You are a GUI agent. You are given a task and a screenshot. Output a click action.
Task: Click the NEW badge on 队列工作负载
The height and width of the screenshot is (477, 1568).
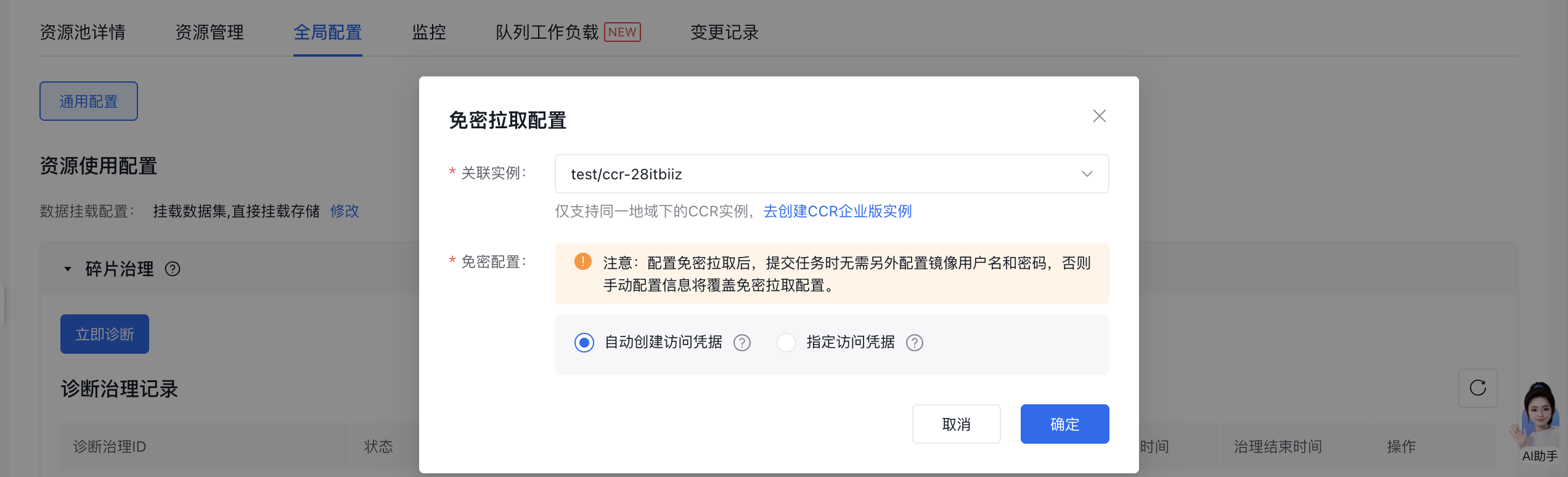tap(622, 32)
